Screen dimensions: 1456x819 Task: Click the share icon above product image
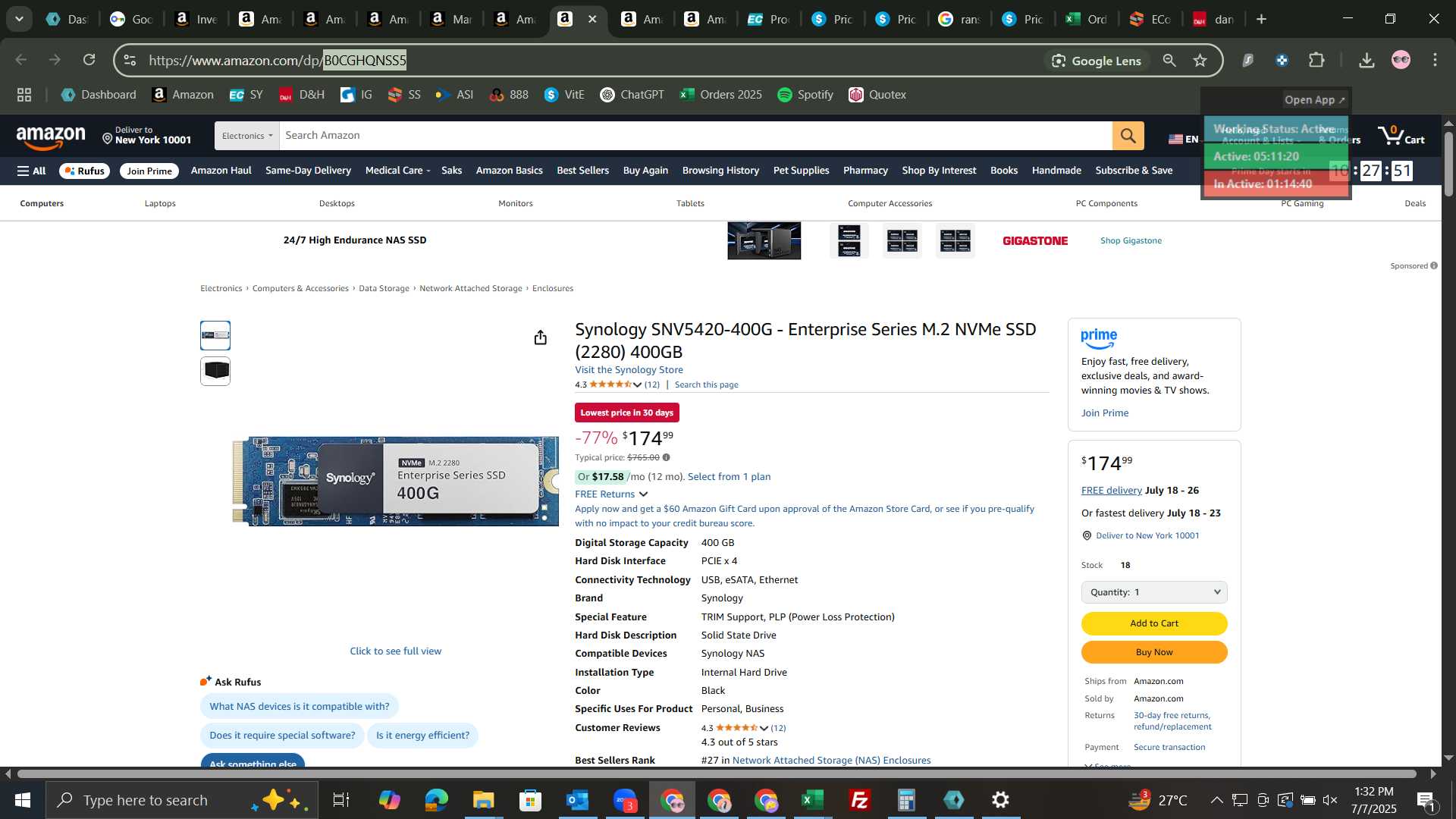[x=540, y=337]
